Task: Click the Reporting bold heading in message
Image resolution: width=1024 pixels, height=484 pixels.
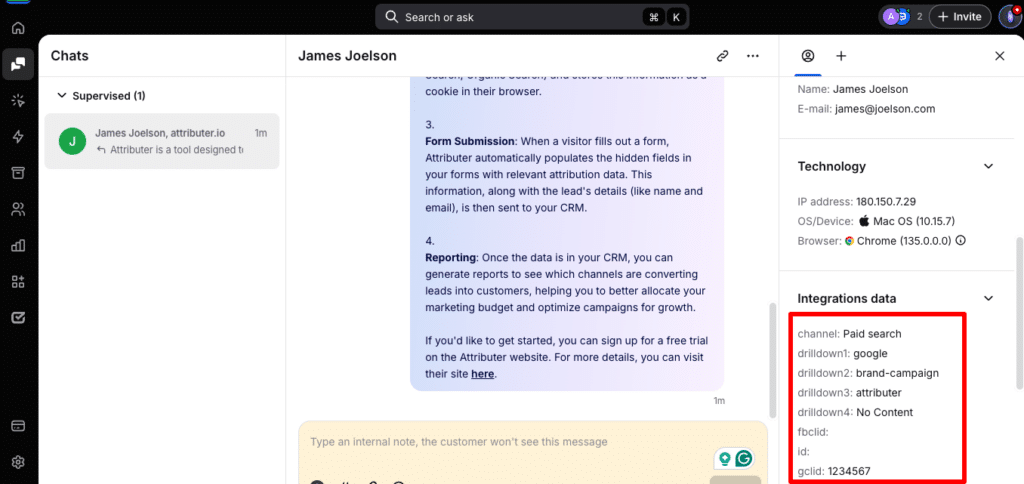Action: (451, 258)
